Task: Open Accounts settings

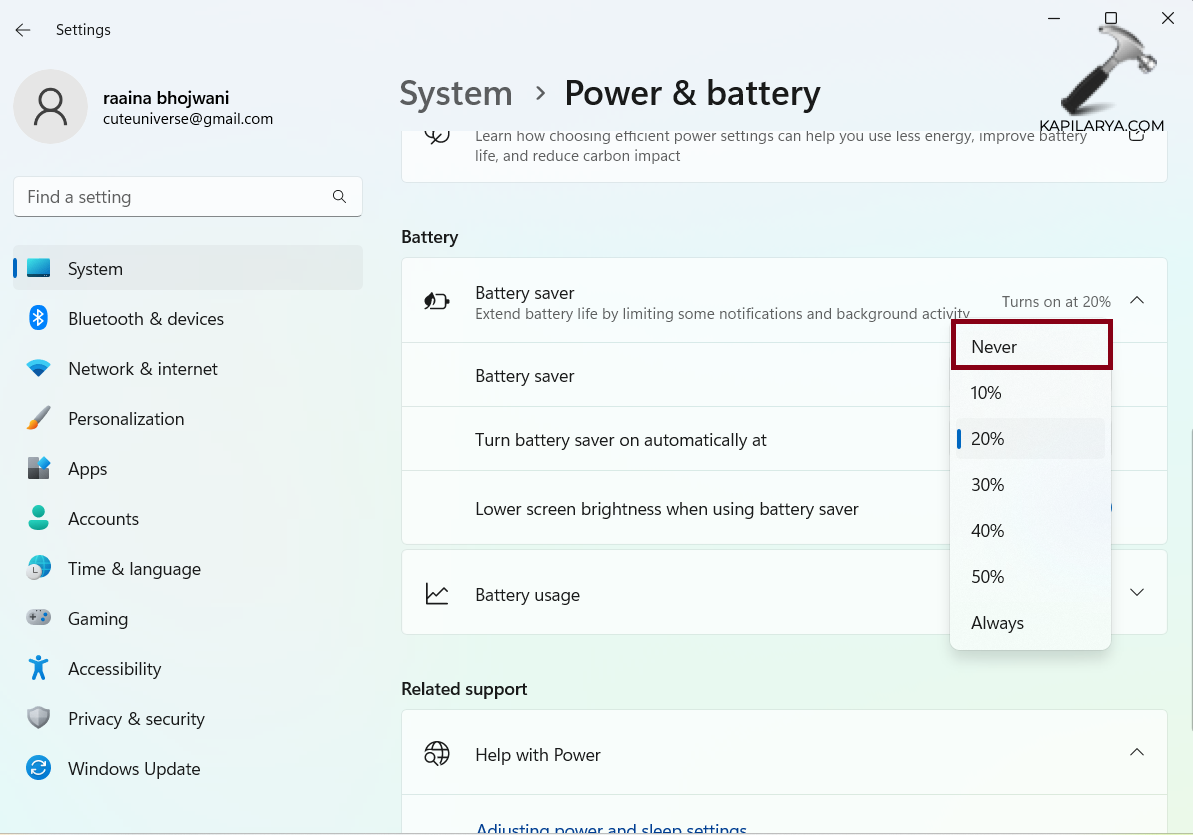Action: [x=103, y=519]
